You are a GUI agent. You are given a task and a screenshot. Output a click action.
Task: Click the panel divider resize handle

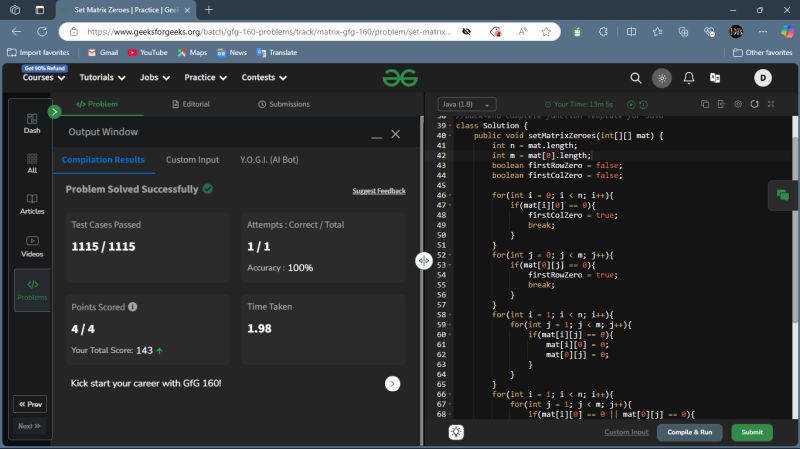[x=423, y=261]
